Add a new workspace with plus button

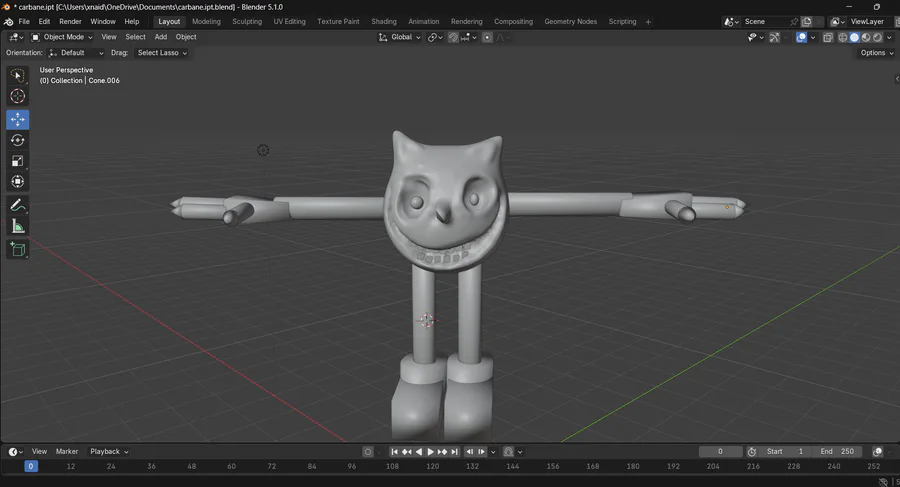[x=648, y=22]
